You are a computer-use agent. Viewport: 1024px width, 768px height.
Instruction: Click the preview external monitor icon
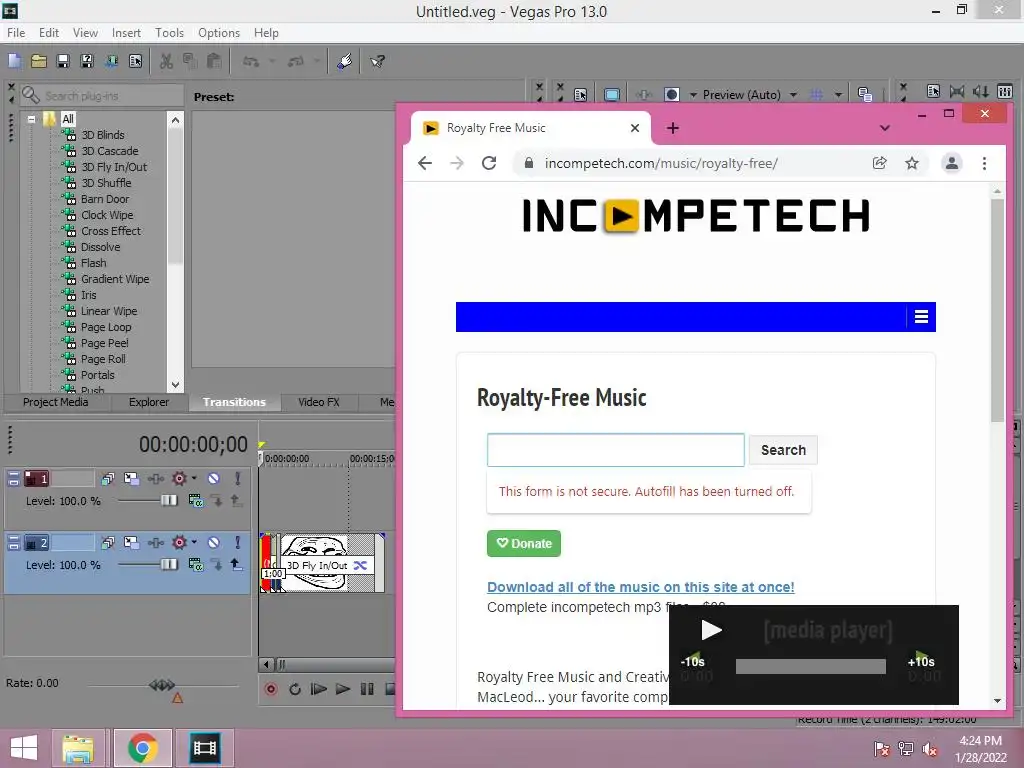612,95
